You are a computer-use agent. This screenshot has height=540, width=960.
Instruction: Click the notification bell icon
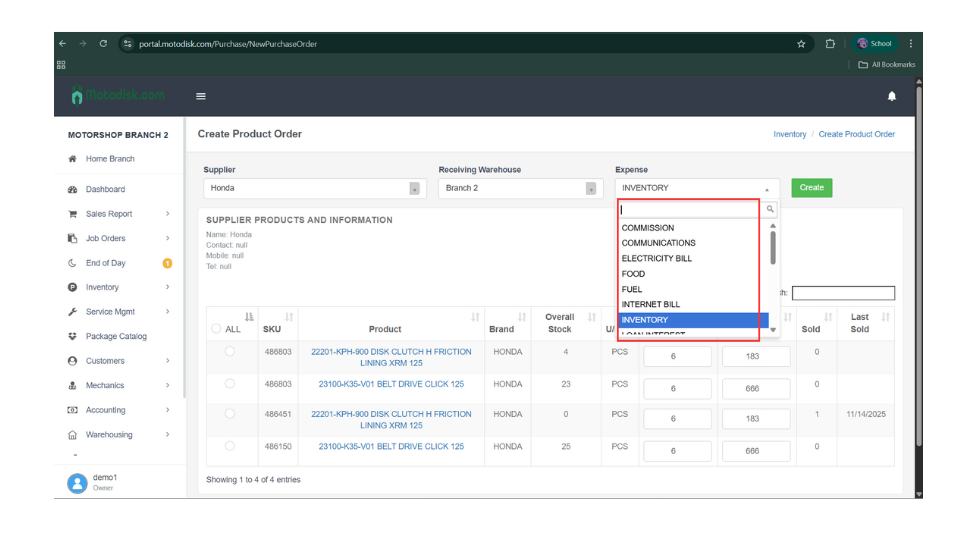pyautogui.click(x=891, y=96)
